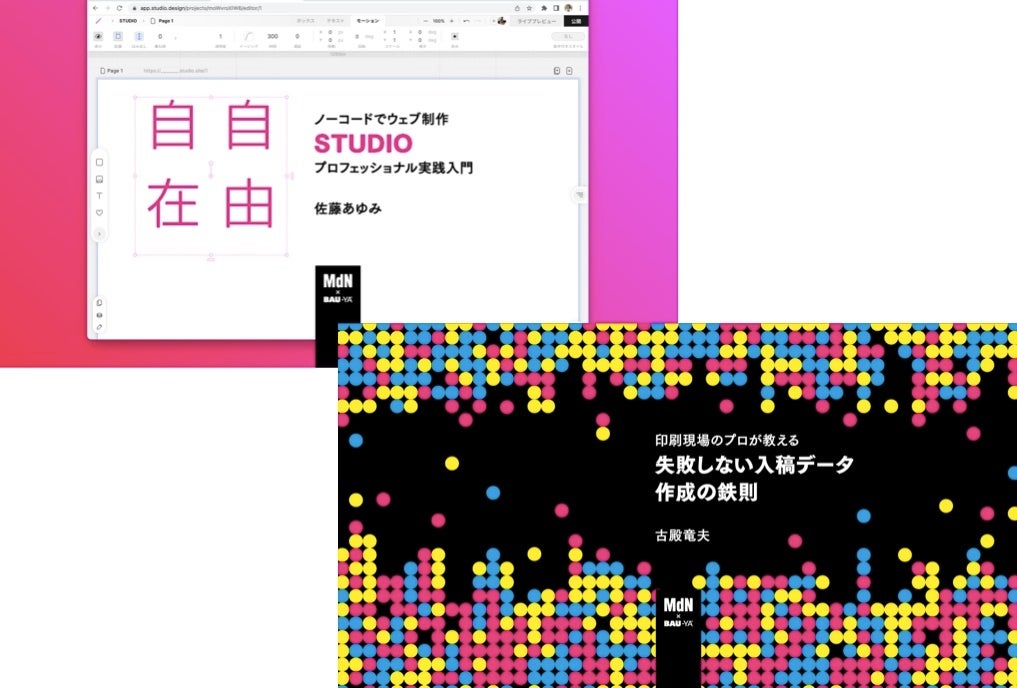Click the Page 1 label above the canvas
The width and height of the screenshot is (1017, 688).
click(112, 71)
